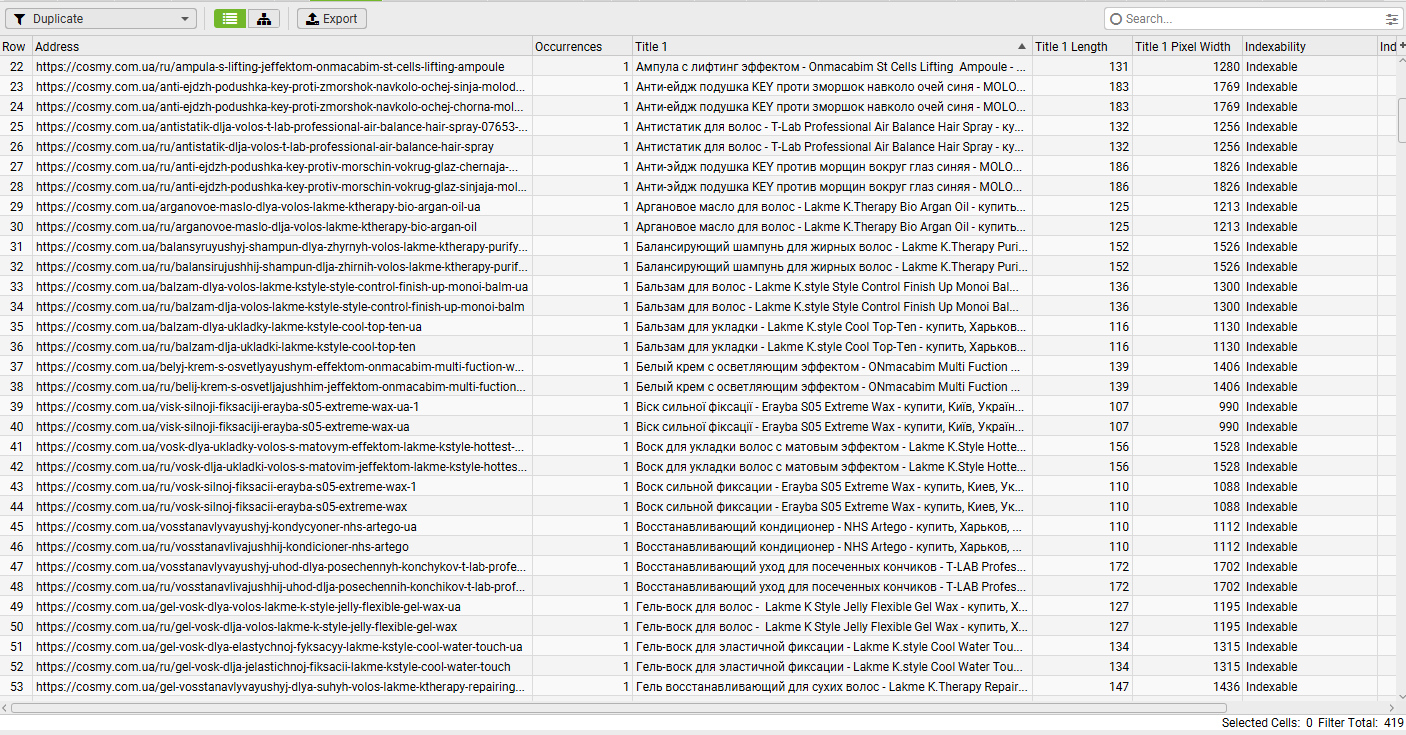The height and width of the screenshot is (735, 1406).
Task: Select the gel-vosstanavlyvayushyj address in row 53
Action: (x=282, y=687)
